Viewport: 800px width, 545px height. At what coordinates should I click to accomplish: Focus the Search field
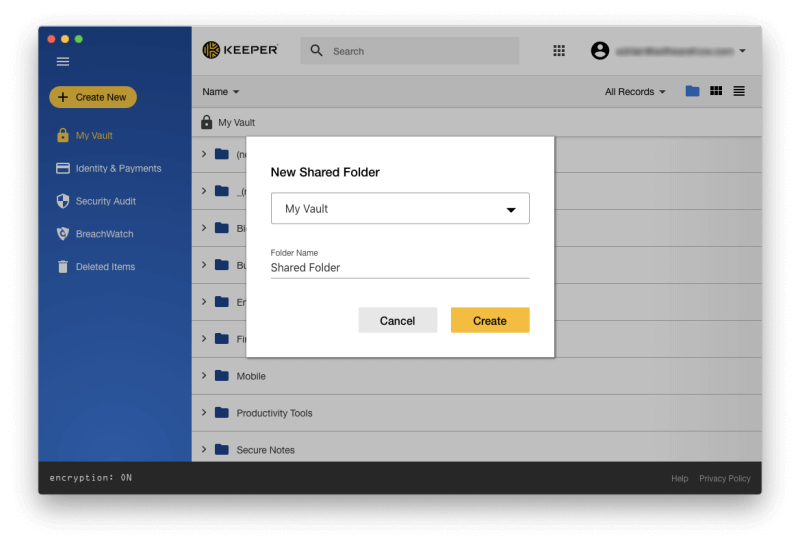click(x=410, y=51)
